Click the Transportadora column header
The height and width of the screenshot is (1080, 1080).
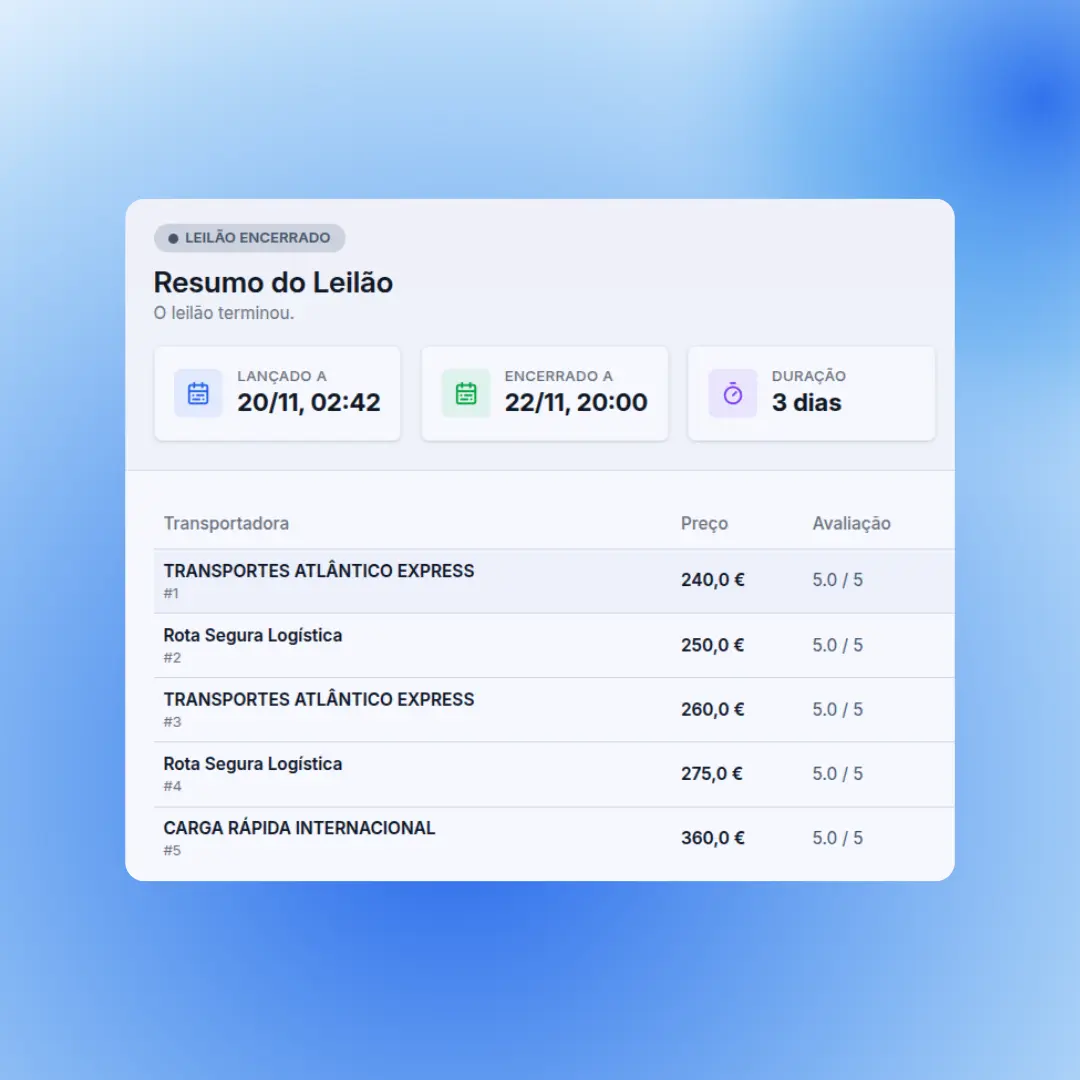point(226,523)
